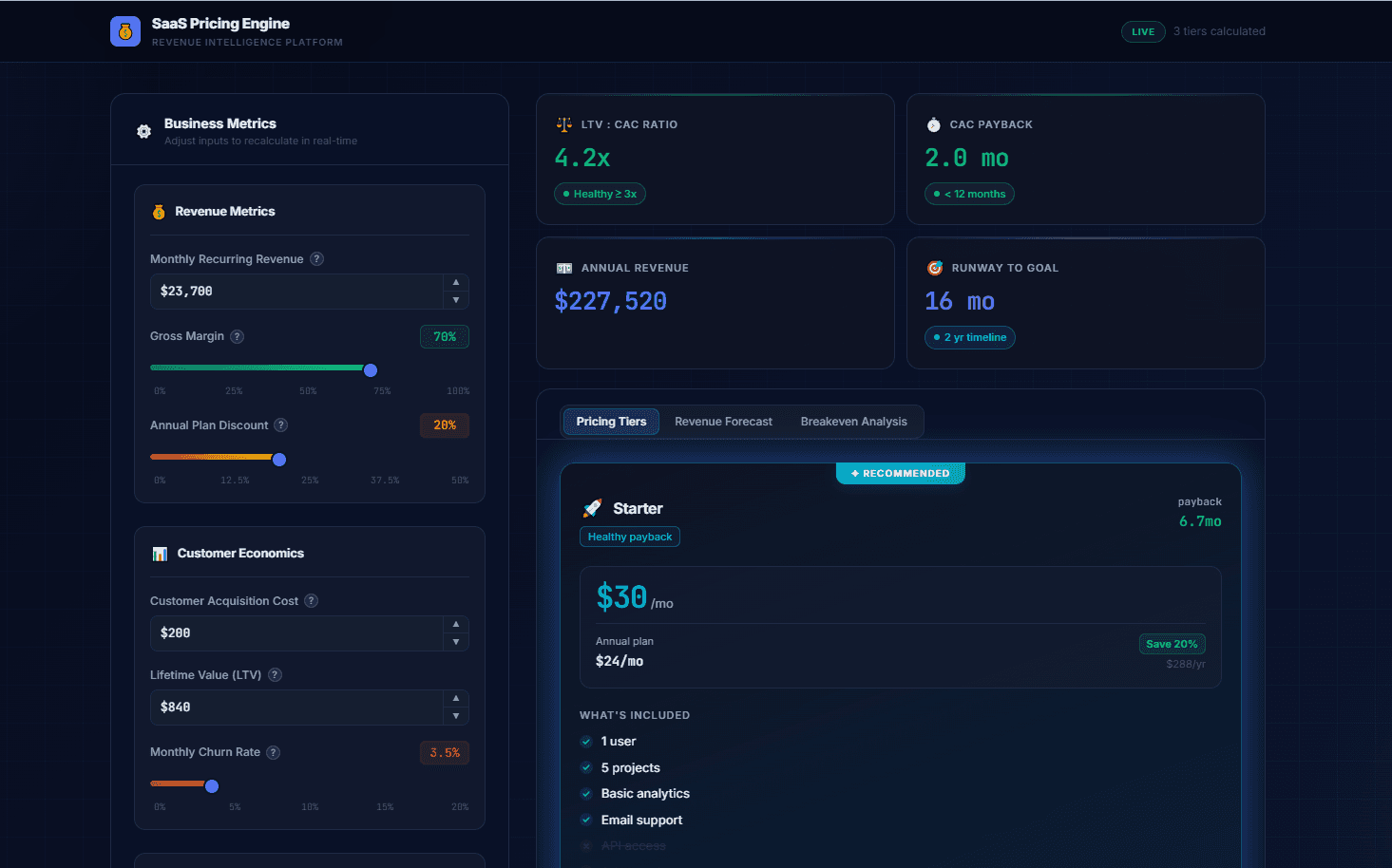Increment the Customer Acquisition Cost value
Screen dimensions: 1392x868
(456, 624)
